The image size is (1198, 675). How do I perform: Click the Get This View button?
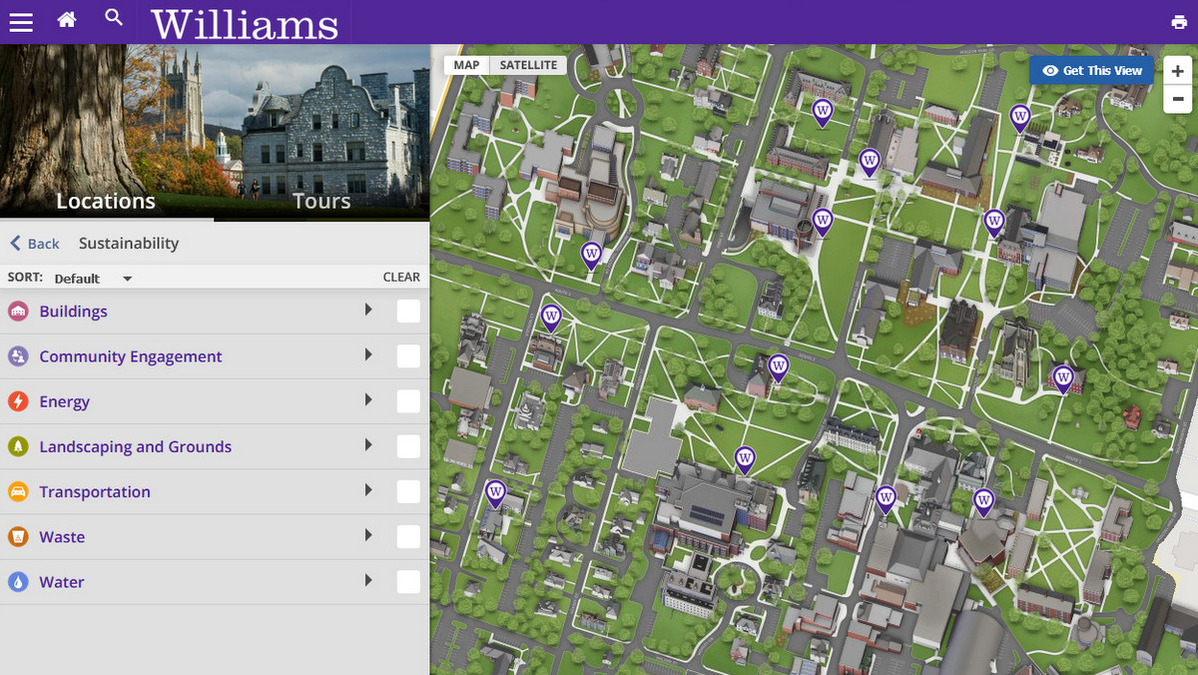(1092, 71)
